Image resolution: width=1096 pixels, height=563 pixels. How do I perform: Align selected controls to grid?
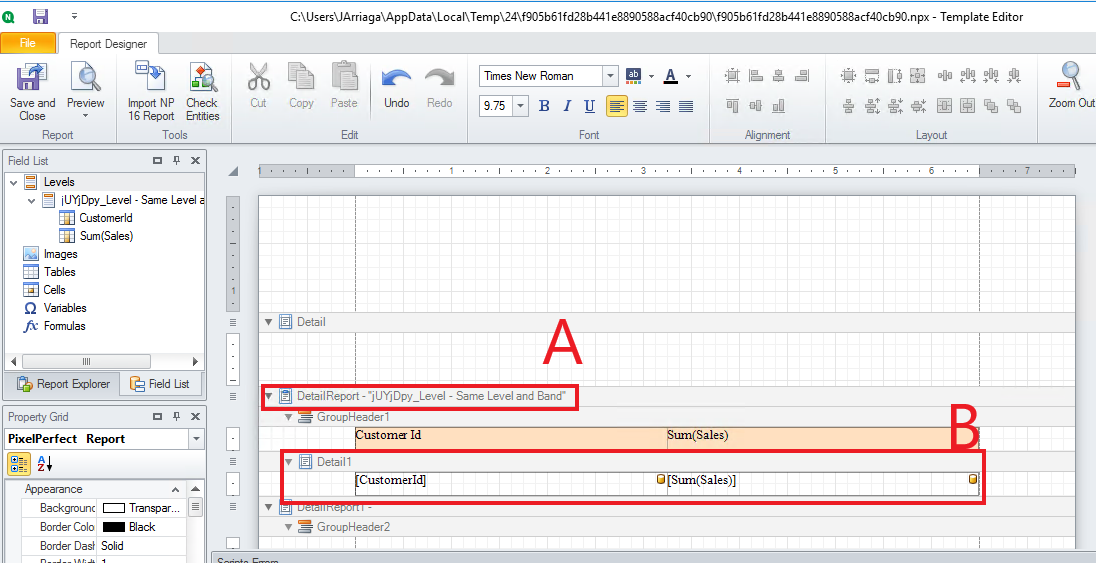point(732,76)
